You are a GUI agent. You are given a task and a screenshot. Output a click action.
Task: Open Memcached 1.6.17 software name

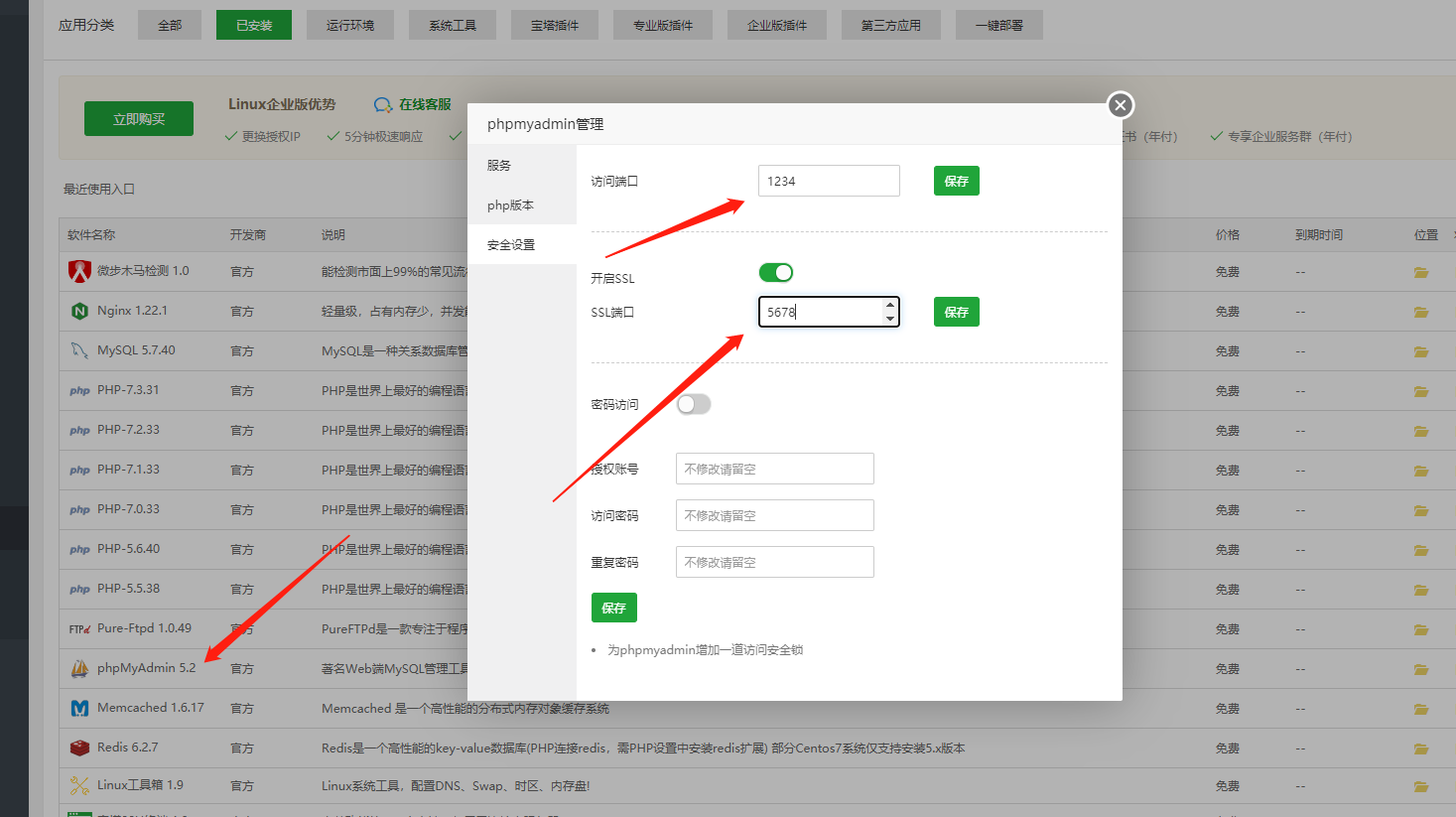point(151,708)
